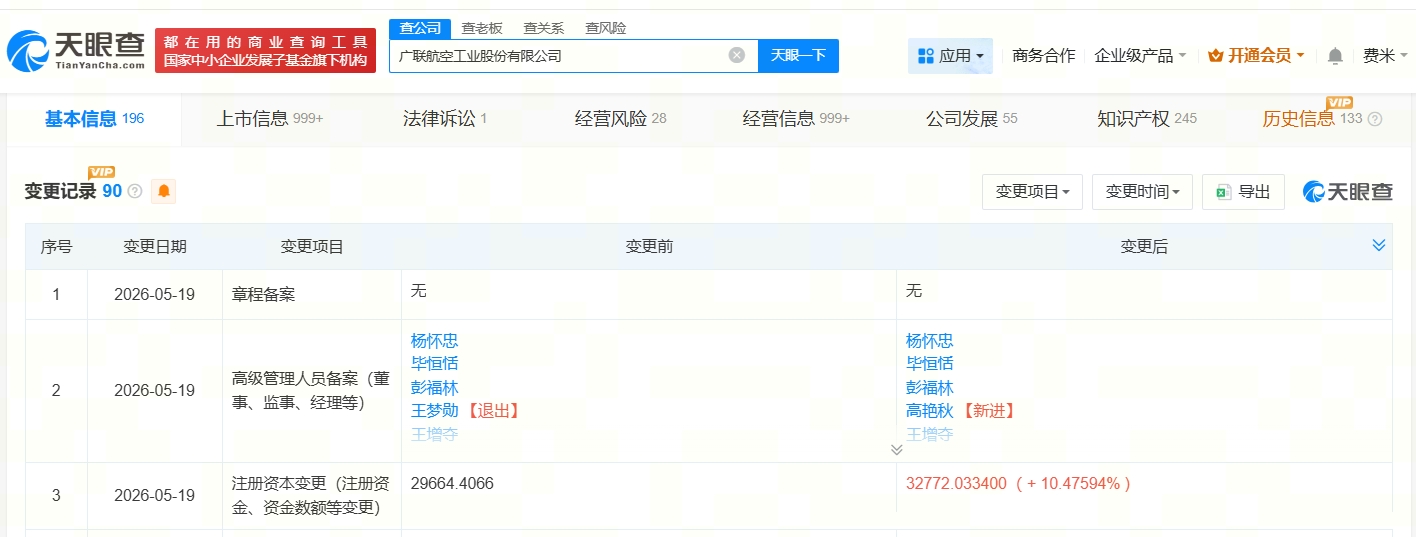Click the red promotional banner in header
Viewport: 1416px width, 537px height.
[x=265, y=50]
